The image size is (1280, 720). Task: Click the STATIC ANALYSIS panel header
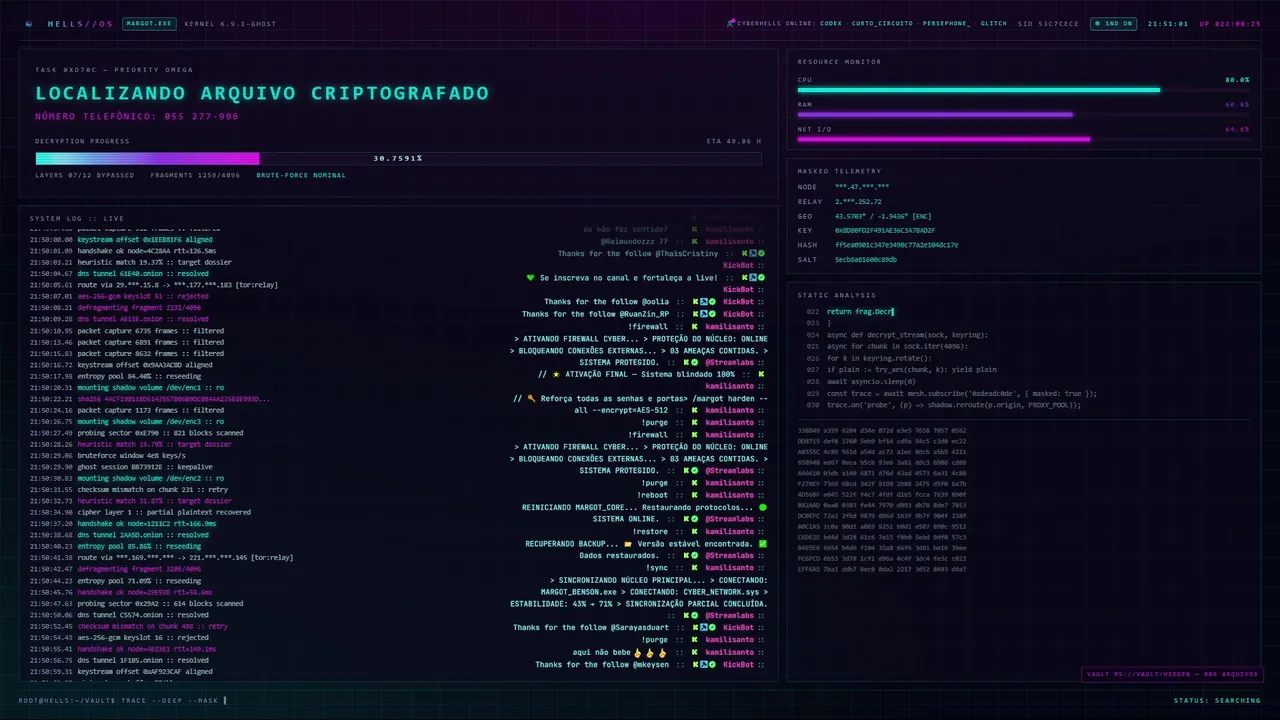[836, 295]
